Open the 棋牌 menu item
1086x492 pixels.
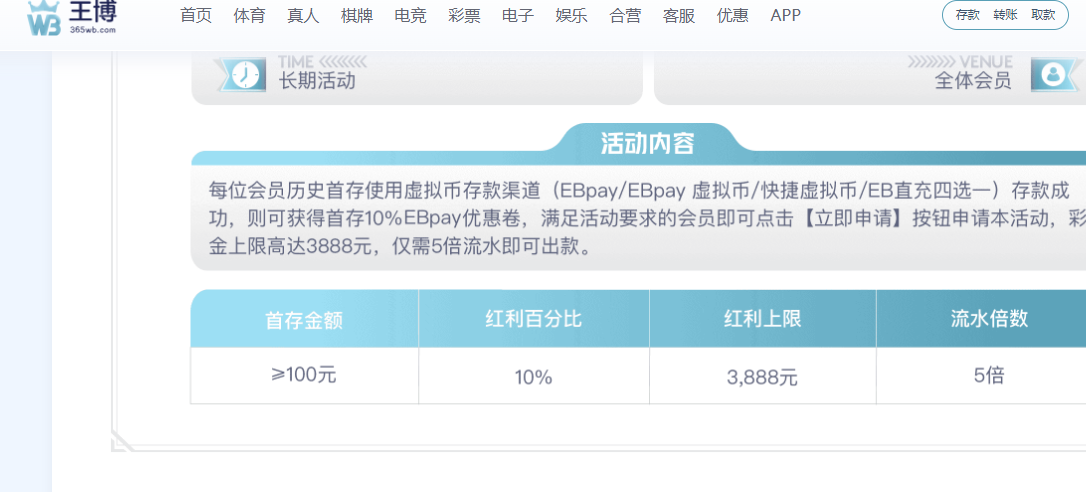tap(357, 16)
